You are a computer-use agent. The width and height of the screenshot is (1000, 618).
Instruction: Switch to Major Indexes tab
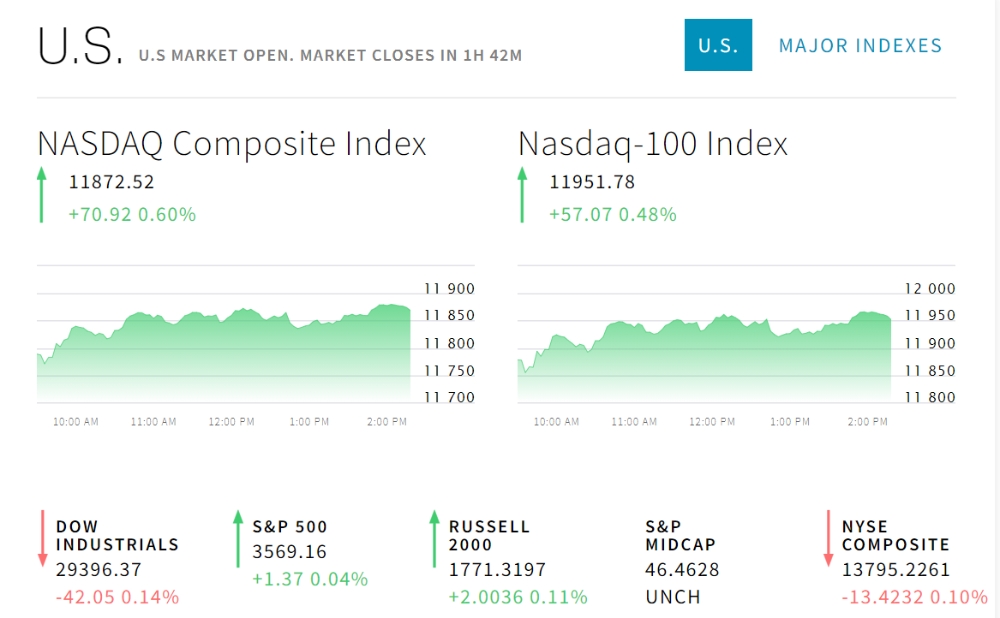[x=860, y=45]
